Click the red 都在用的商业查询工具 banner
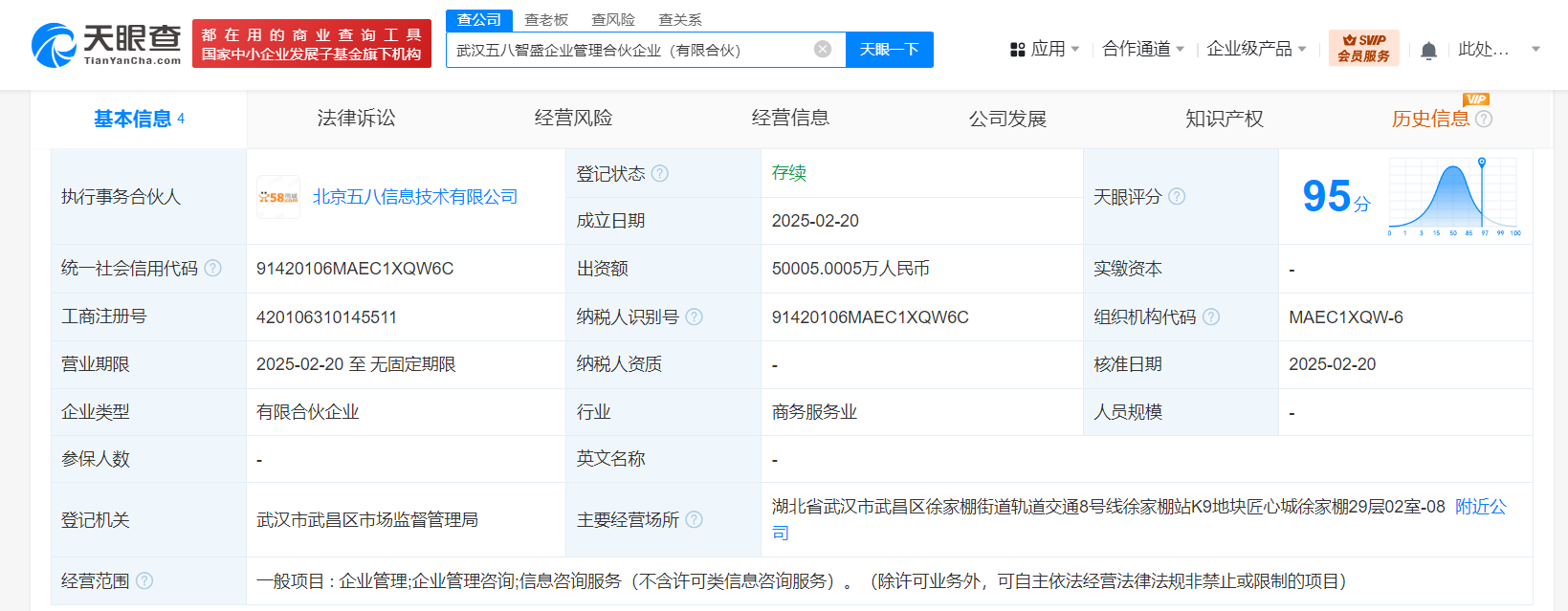The width and height of the screenshot is (1568, 611). coord(312,44)
